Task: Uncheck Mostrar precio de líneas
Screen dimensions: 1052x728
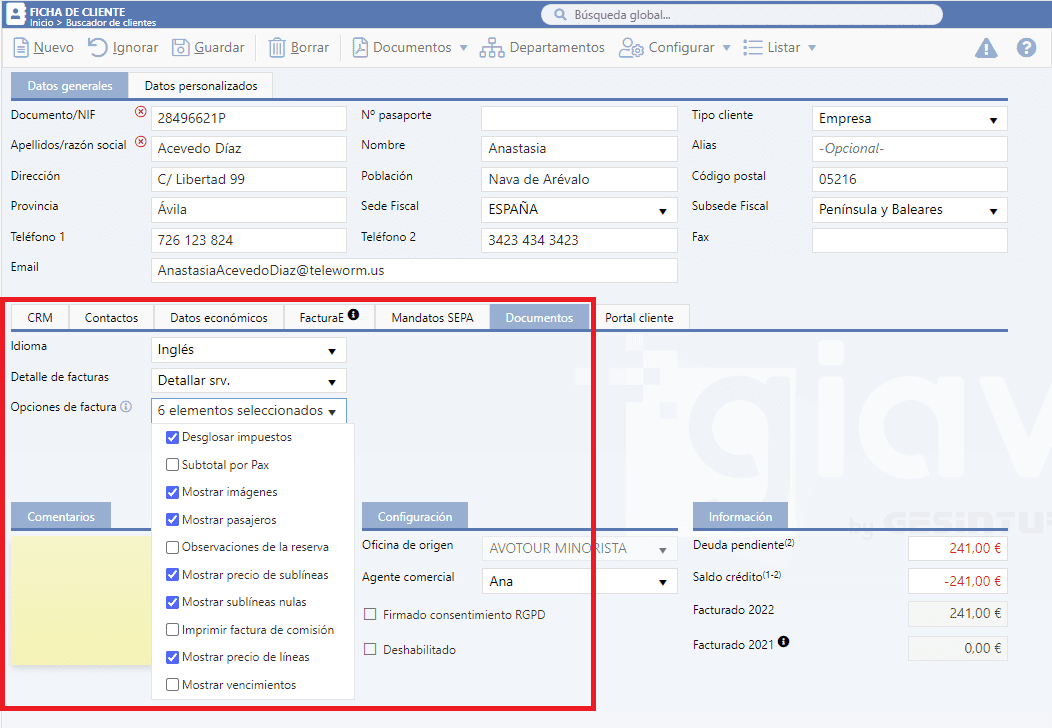Action: (x=172, y=657)
